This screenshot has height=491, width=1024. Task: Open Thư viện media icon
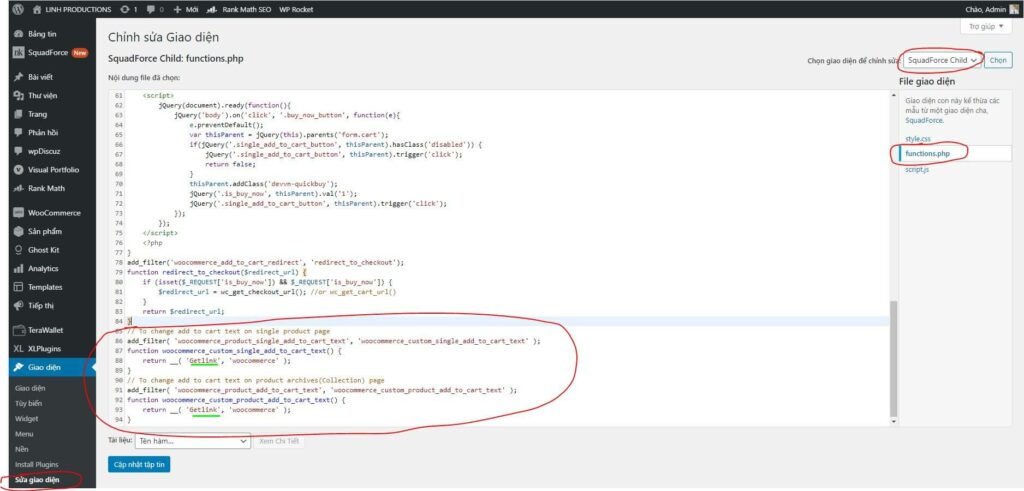19,95
